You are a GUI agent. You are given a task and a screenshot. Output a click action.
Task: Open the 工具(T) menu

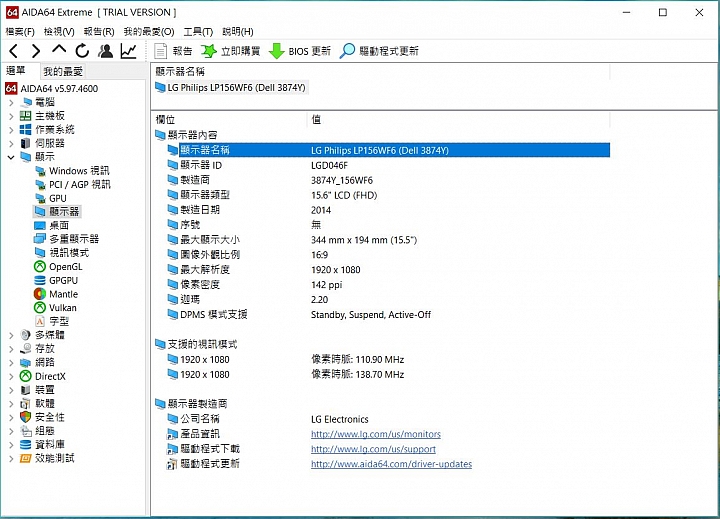[198, 31]
